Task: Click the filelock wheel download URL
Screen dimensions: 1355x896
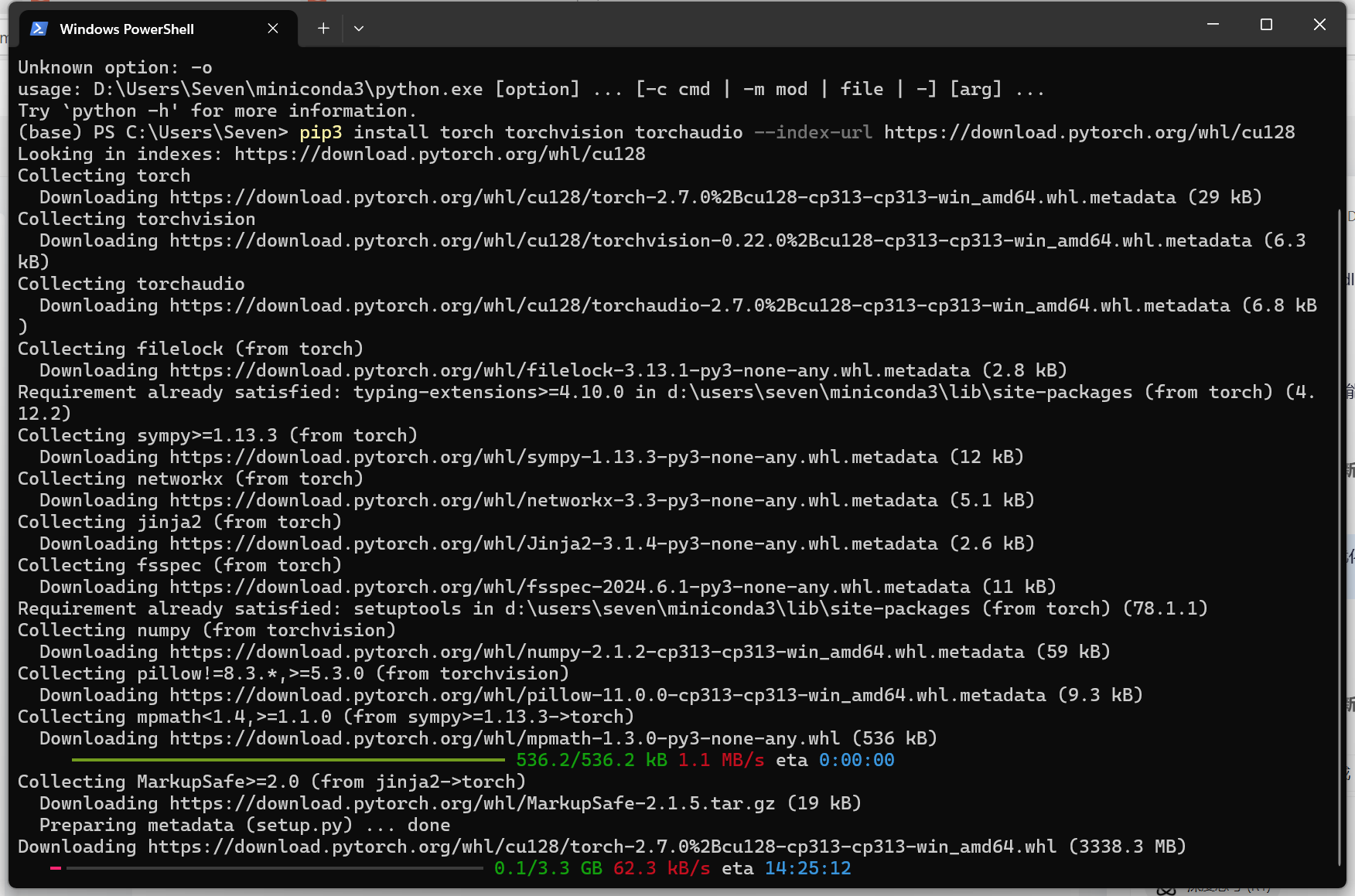Action: coord(557,370)
